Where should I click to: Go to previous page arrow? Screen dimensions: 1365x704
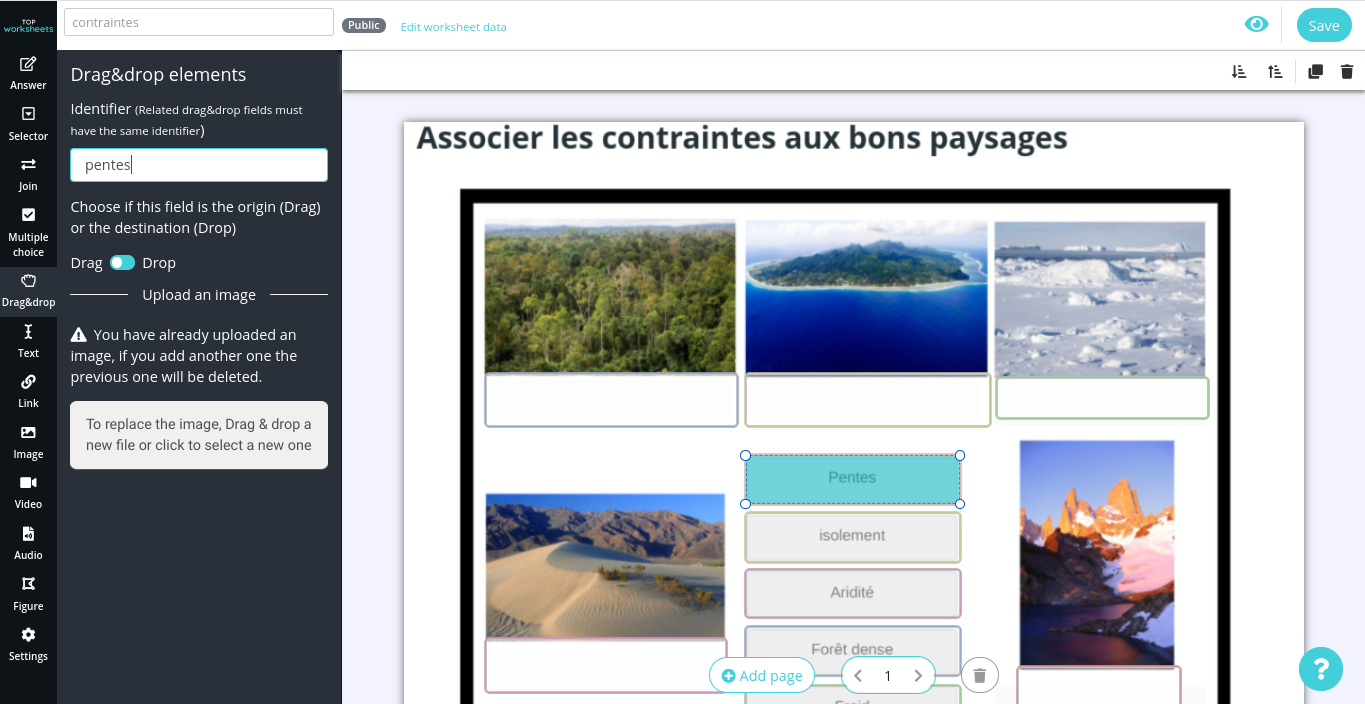click(x=858, y=676)
